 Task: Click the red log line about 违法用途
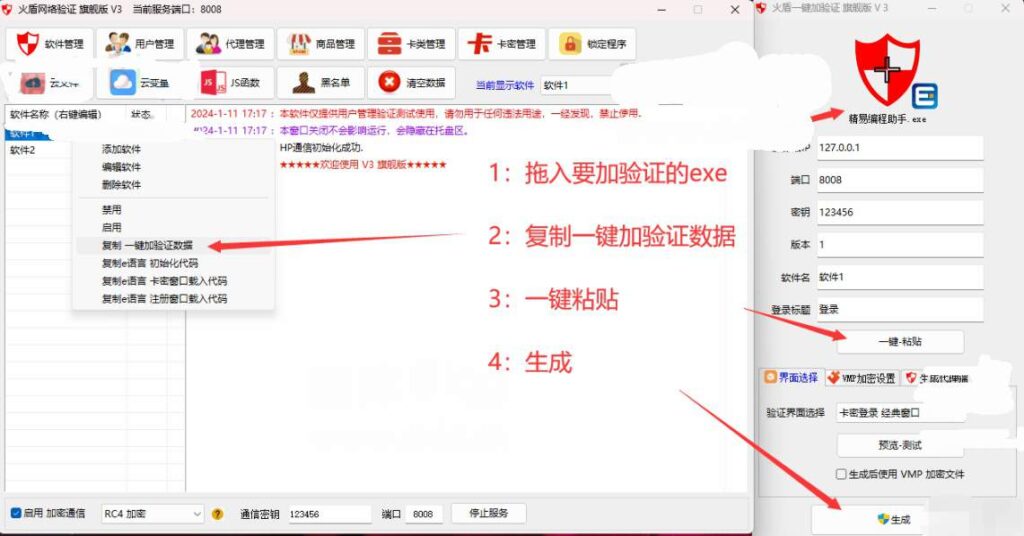click(x=416, y=114)
